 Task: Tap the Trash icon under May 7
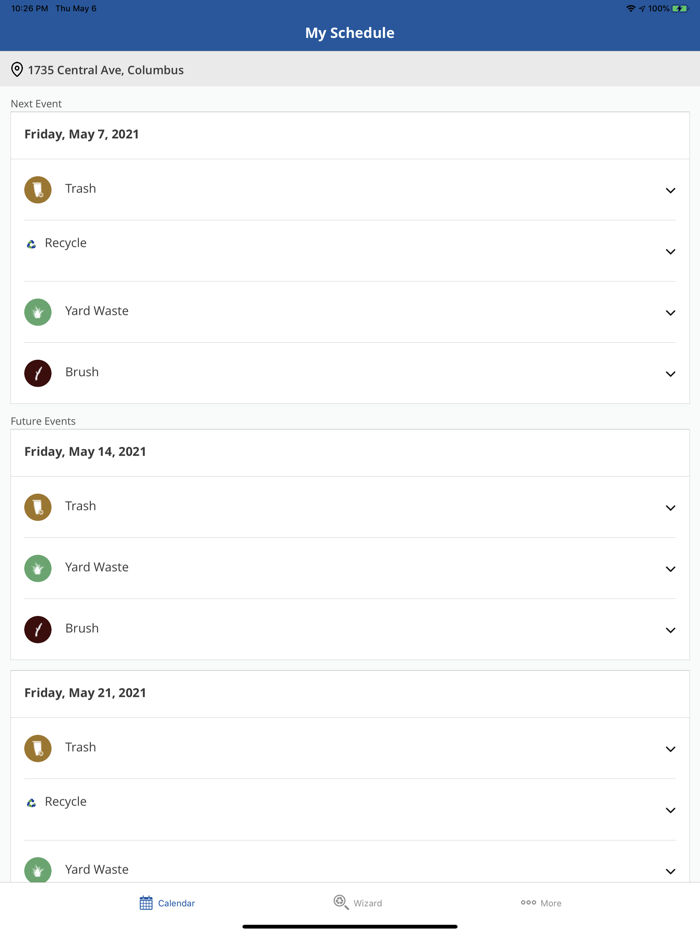(38, 190)
